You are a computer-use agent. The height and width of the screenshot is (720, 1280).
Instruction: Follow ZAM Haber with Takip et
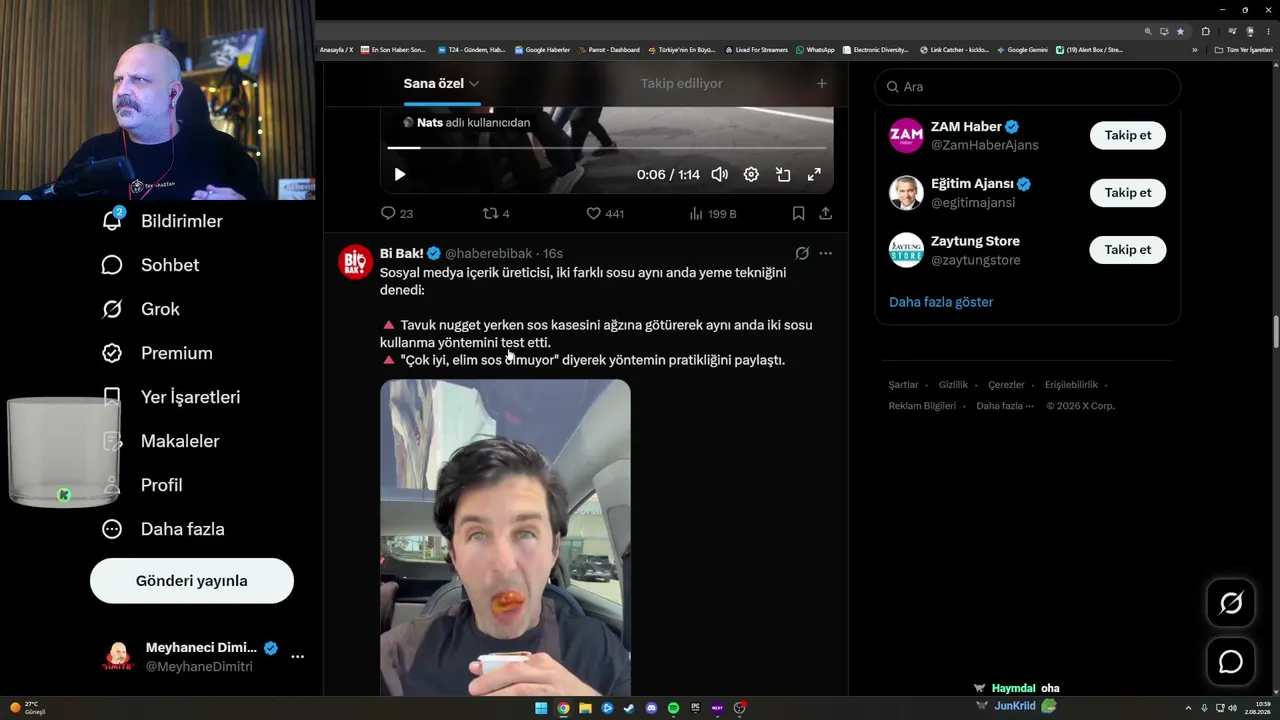pos(1127,135)
